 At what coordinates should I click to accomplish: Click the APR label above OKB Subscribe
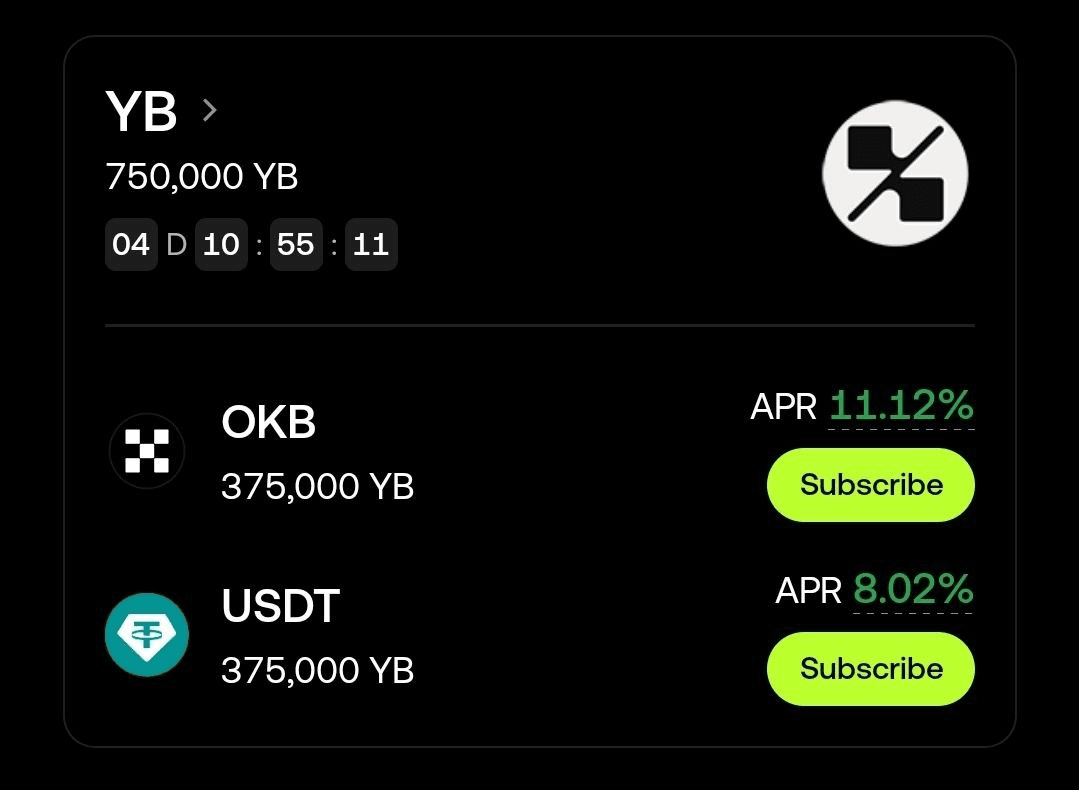point(784,407)
